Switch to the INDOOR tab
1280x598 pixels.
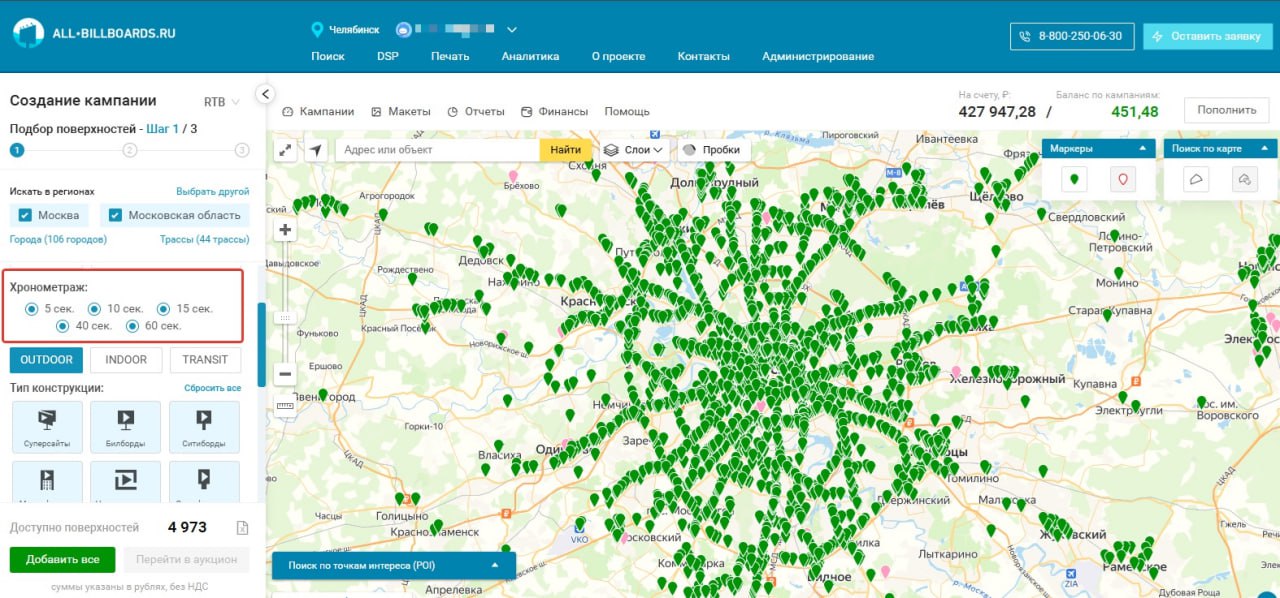coord(126,360)
